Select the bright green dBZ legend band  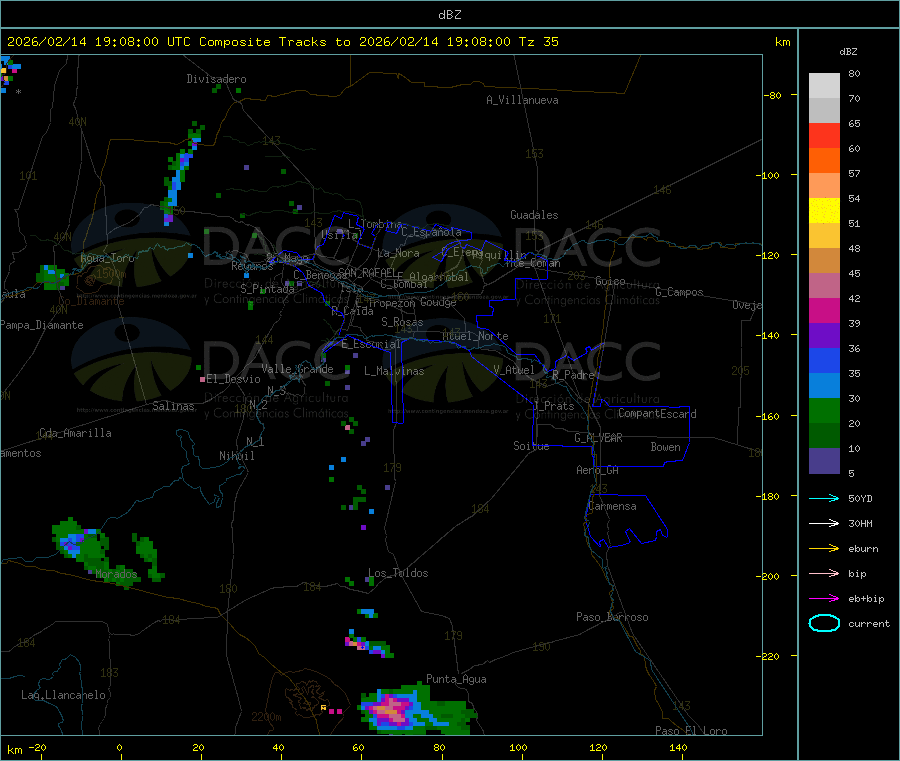tap(824, 410)
